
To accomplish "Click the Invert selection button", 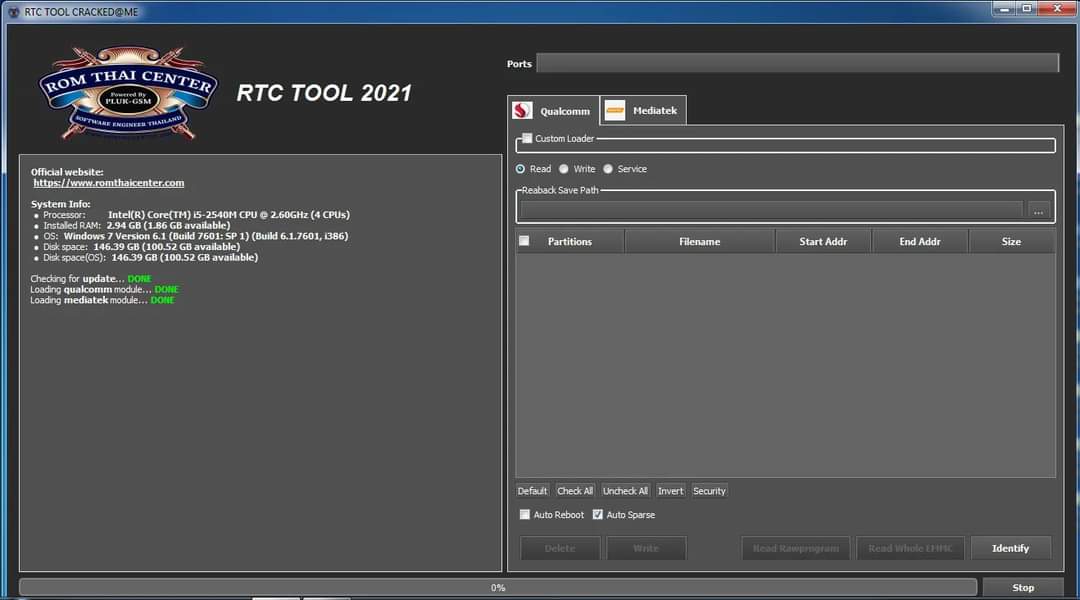I will point(670,491).
